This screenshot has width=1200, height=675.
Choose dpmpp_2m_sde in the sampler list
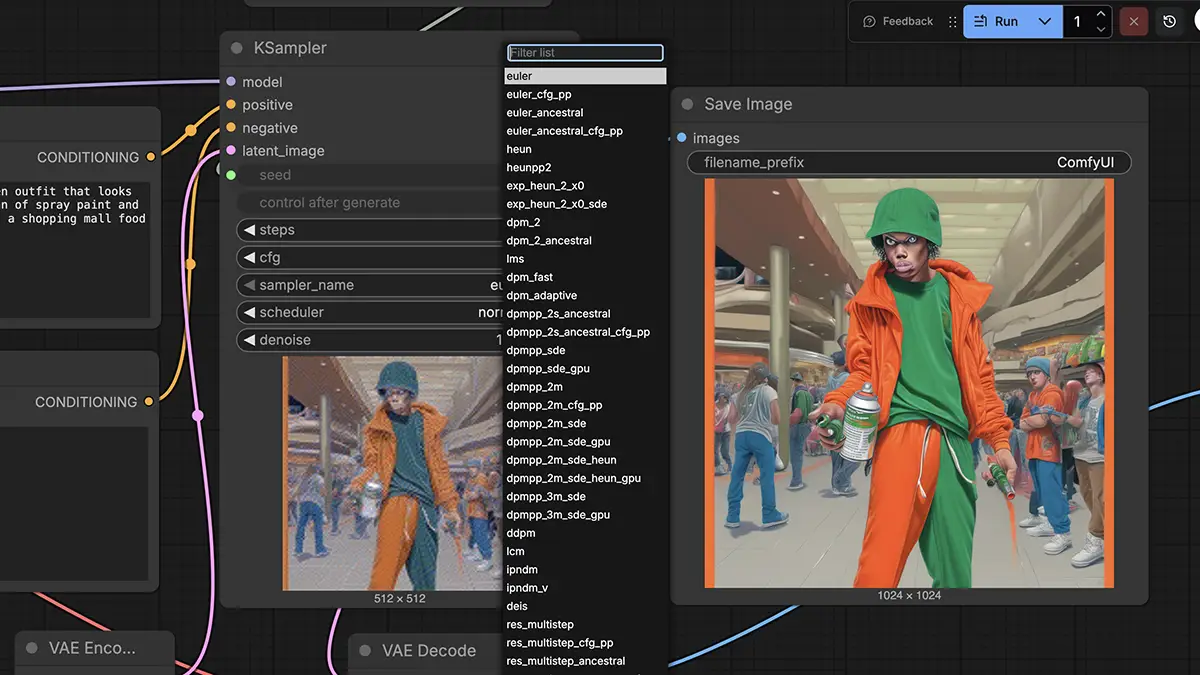[x=546, y=424]
